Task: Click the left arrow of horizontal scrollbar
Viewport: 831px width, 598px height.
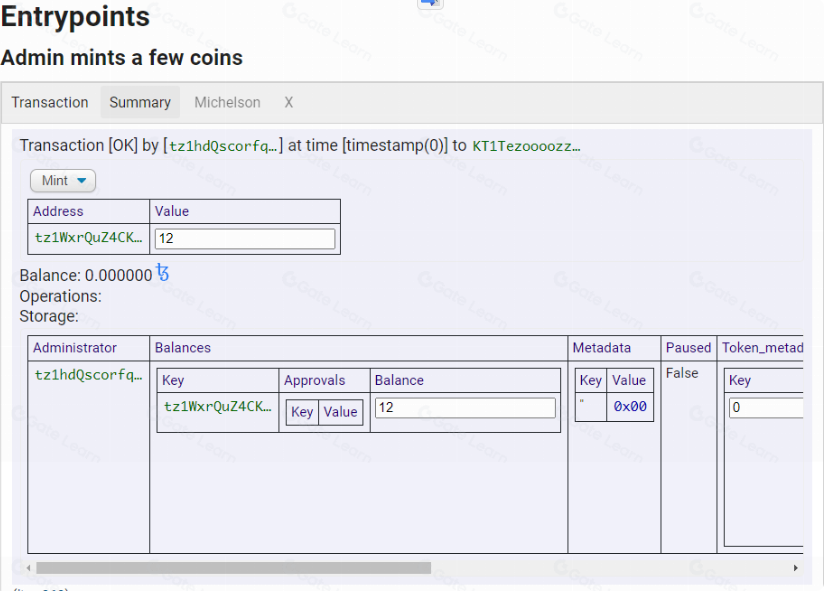Action: pos(28,568)
